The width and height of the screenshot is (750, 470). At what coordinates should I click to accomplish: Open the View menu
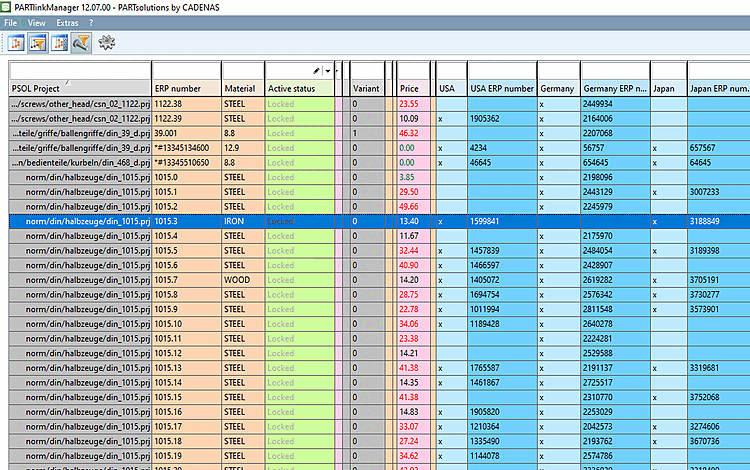click(37, 21)
